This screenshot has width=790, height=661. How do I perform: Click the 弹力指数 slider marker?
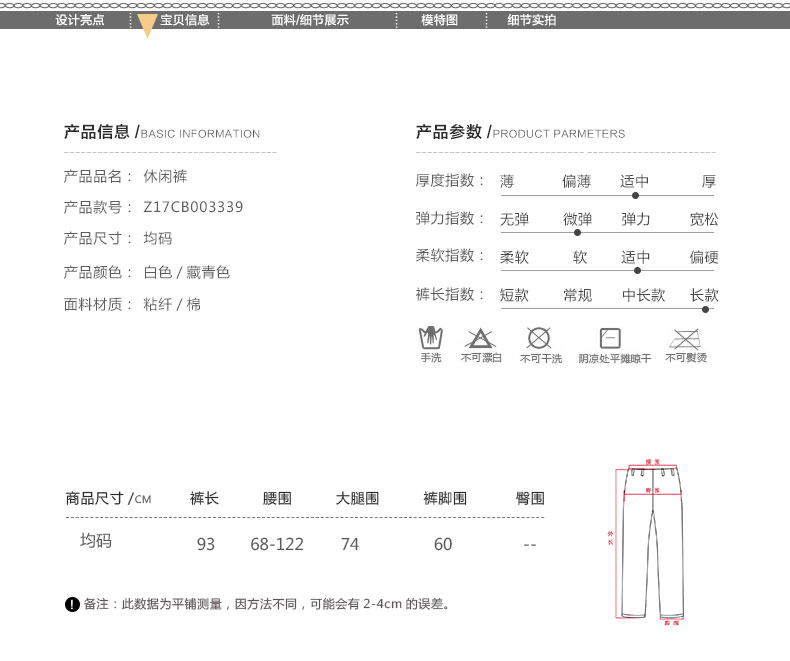(577, 232)
